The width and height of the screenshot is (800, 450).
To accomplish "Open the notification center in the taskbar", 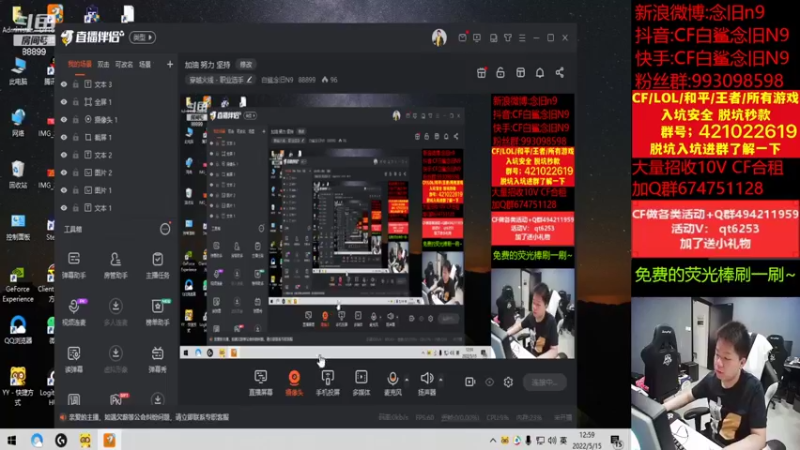I will pyautogui.click(x=616, y=441).
